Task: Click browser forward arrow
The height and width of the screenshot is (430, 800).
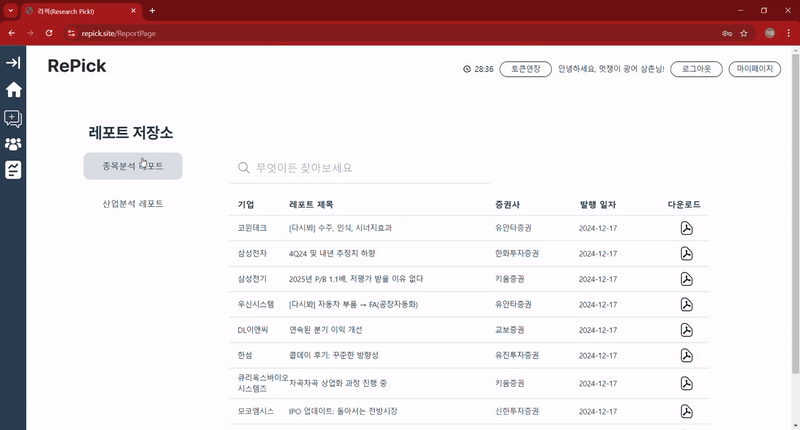Action: click(x=30, y=33)
